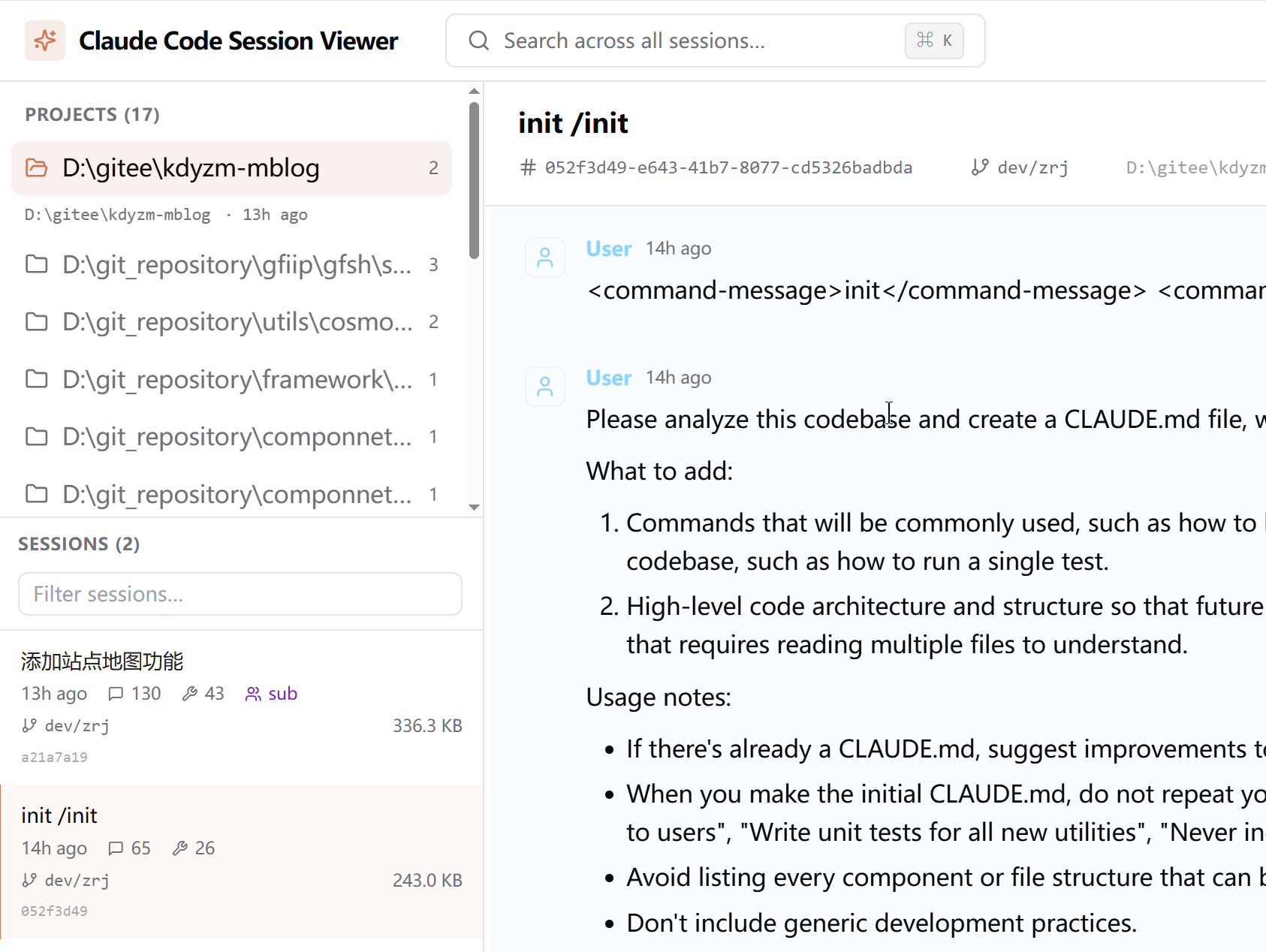Click the SESSIONS (2) heading
The height and width of the screenshot is (952, 1266).
79,544
